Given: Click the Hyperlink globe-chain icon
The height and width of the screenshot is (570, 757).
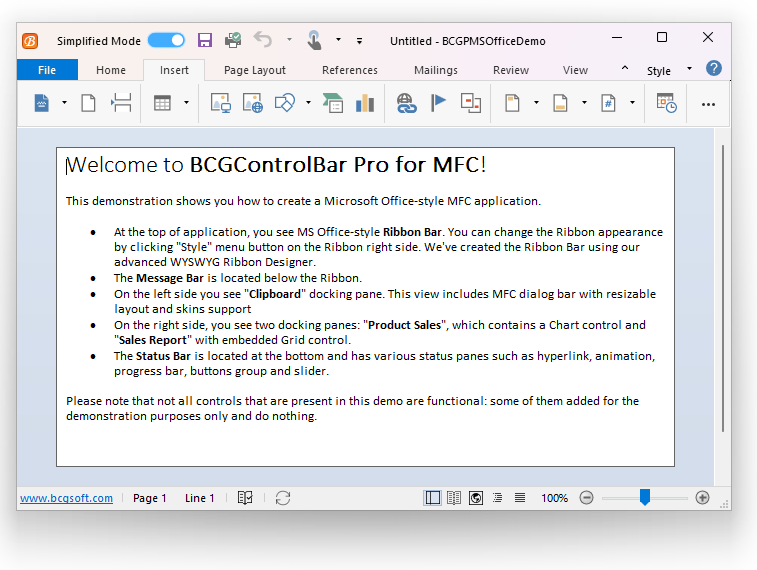Looking at the screenshot, I should click(x=406, y=103).
